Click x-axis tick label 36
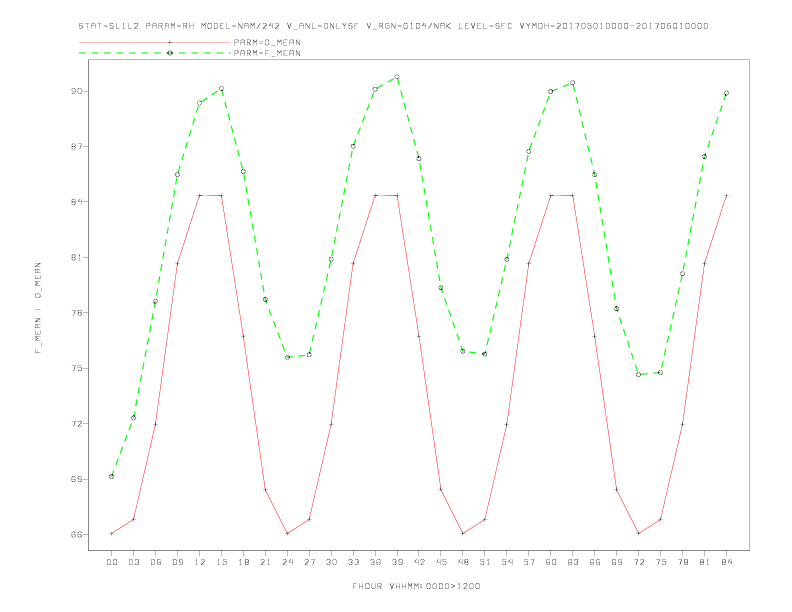Image resolution: width=792 pixels, height=612 pixels. (x=375, y=562)
